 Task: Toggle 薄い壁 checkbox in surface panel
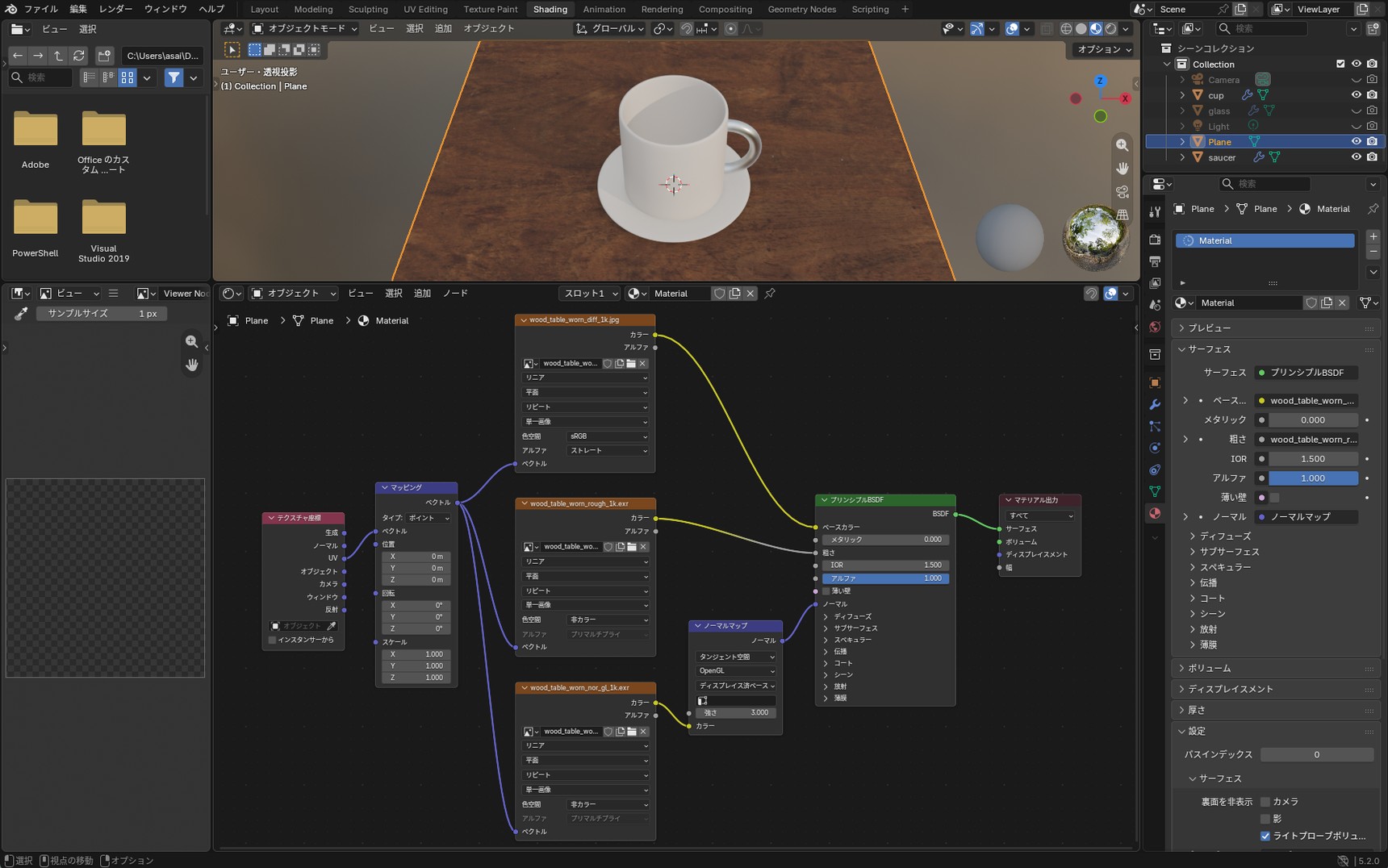click(x=1274, y=498)
